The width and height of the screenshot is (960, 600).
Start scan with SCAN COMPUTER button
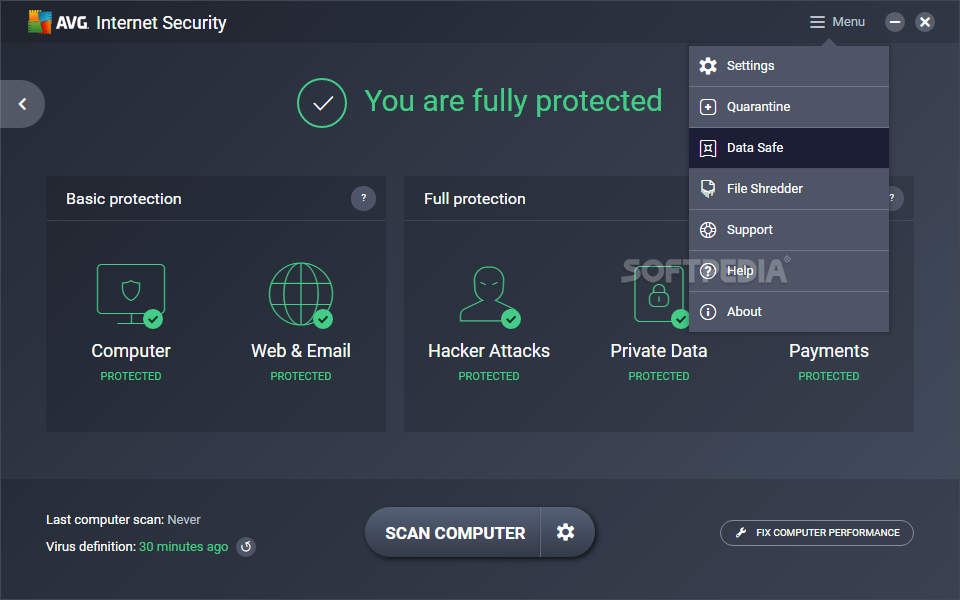click(454, 532)
